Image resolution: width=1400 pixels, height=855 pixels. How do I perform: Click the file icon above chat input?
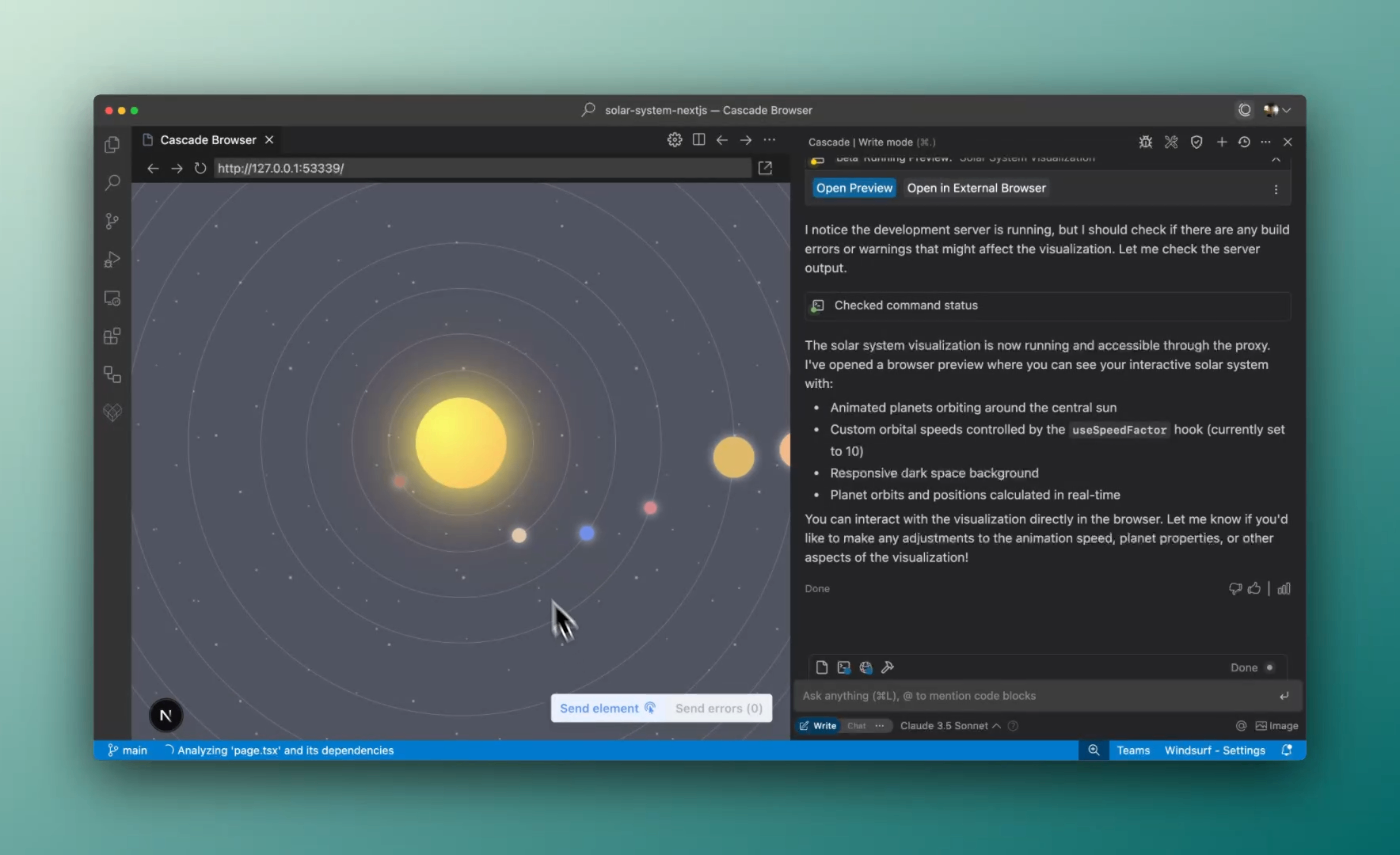point(822,668)
